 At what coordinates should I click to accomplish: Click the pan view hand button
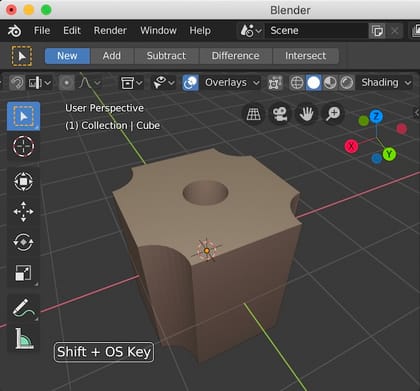(x=306, y=114)
